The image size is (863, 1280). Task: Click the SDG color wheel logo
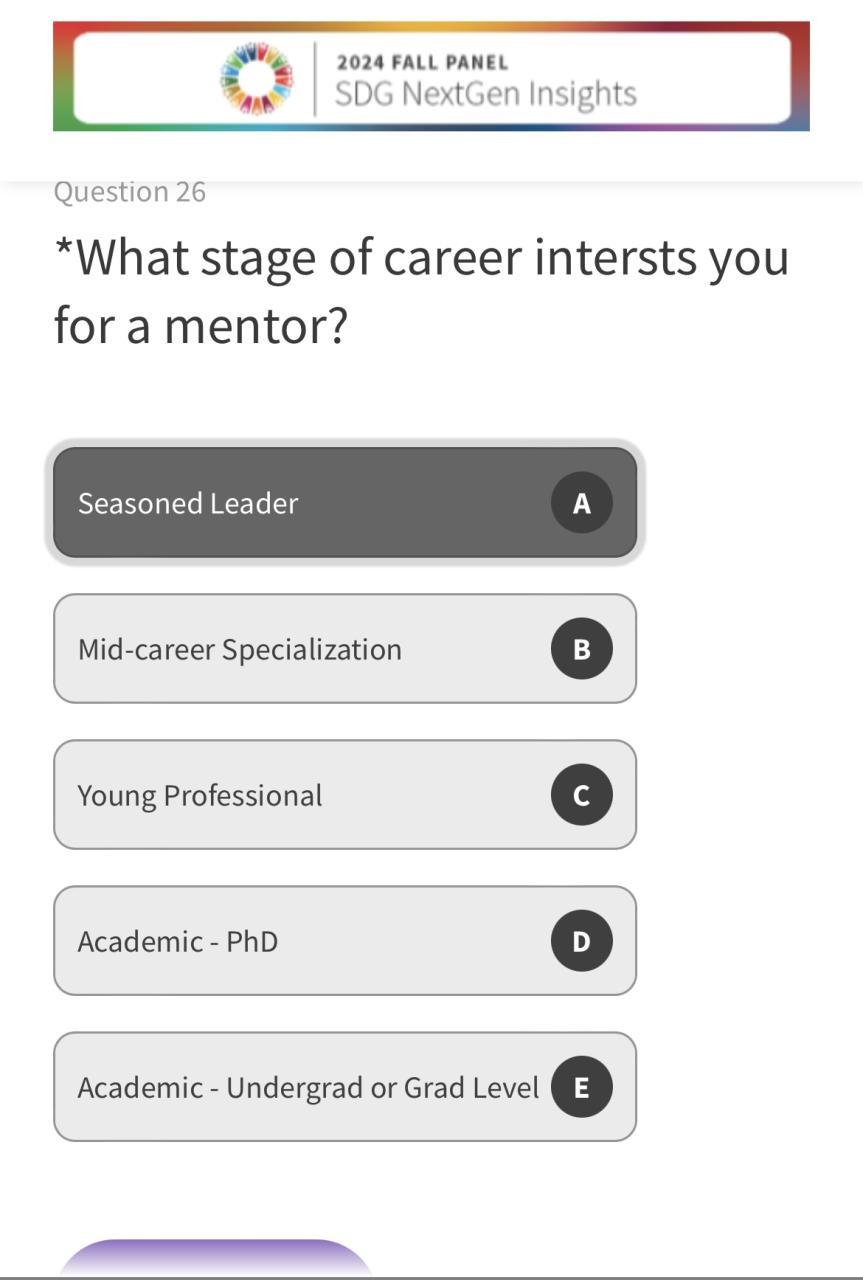[256, 77]
